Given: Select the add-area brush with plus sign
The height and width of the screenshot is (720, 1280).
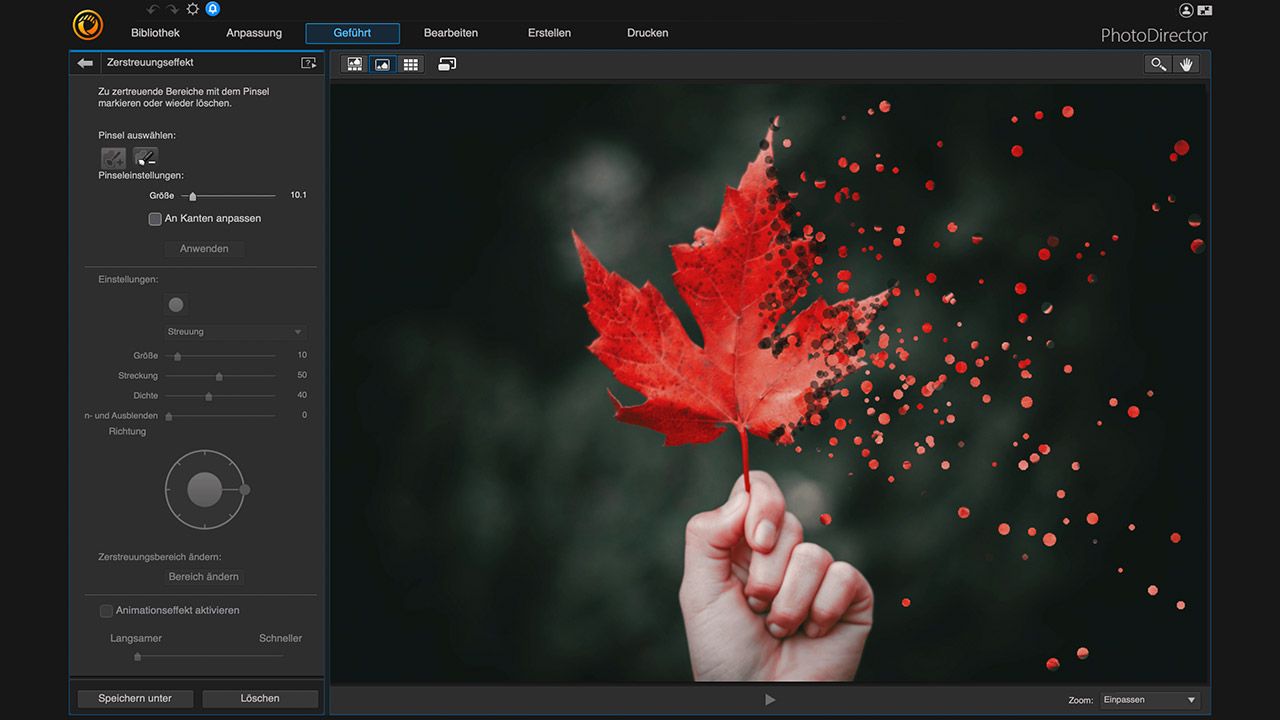Looking at the screenshot, I should coord(113,157).
